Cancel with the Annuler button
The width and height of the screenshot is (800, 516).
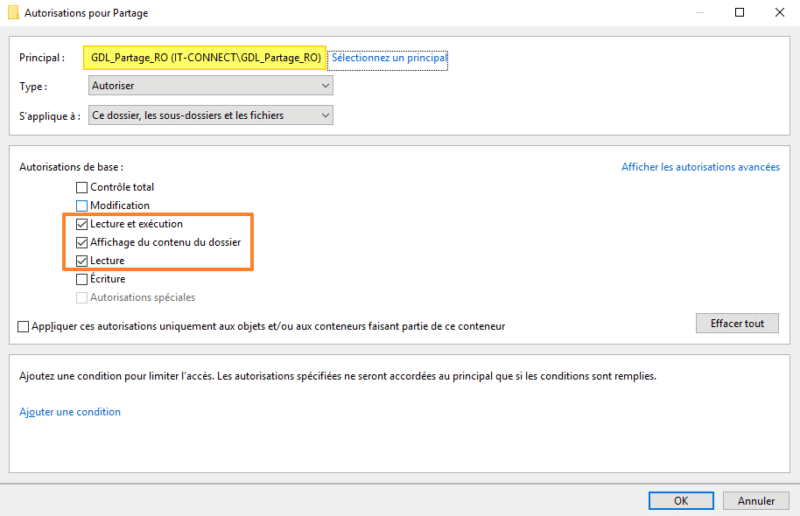click(x=756, y=501)
